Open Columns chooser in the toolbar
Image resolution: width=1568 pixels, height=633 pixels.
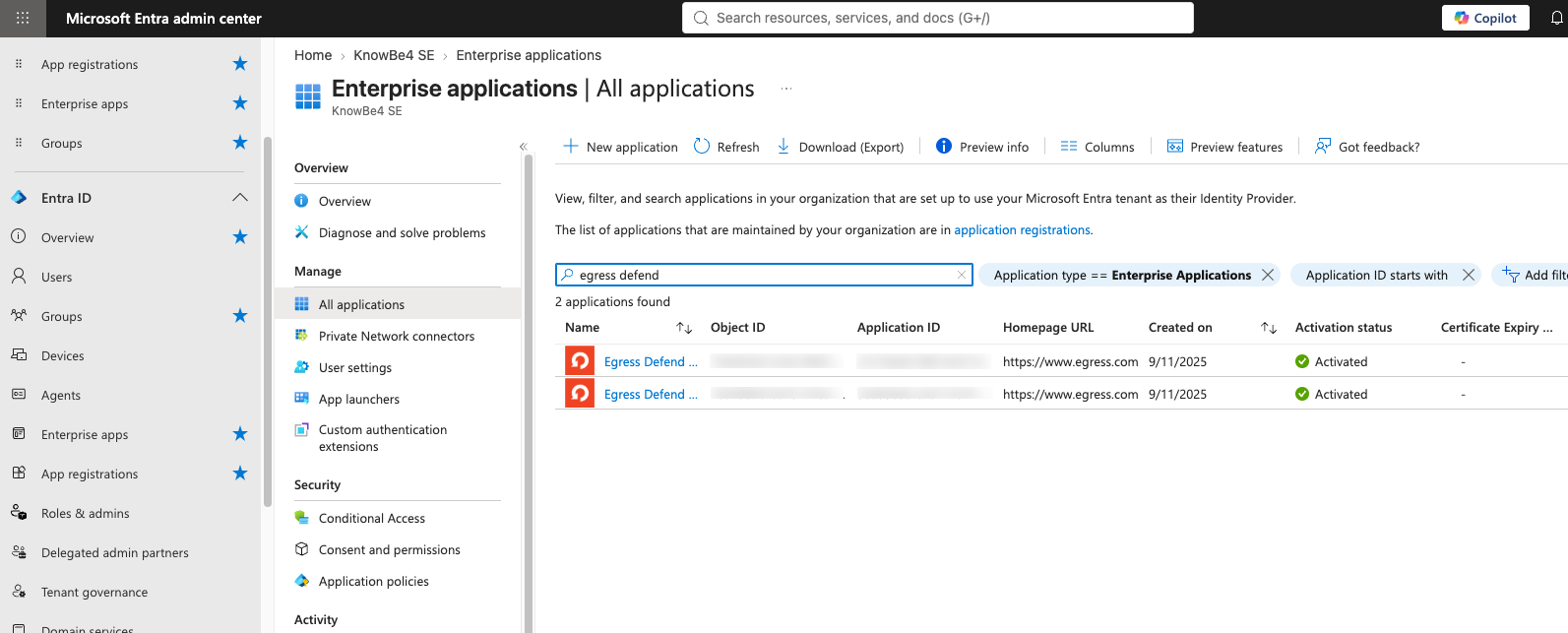coord(1098,147)
